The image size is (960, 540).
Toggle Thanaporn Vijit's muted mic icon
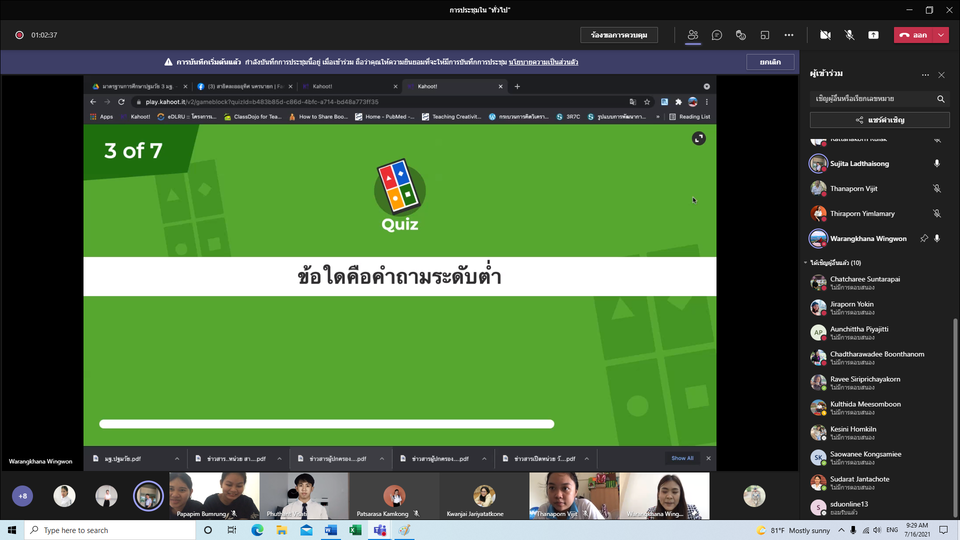[x=937, y=189]
